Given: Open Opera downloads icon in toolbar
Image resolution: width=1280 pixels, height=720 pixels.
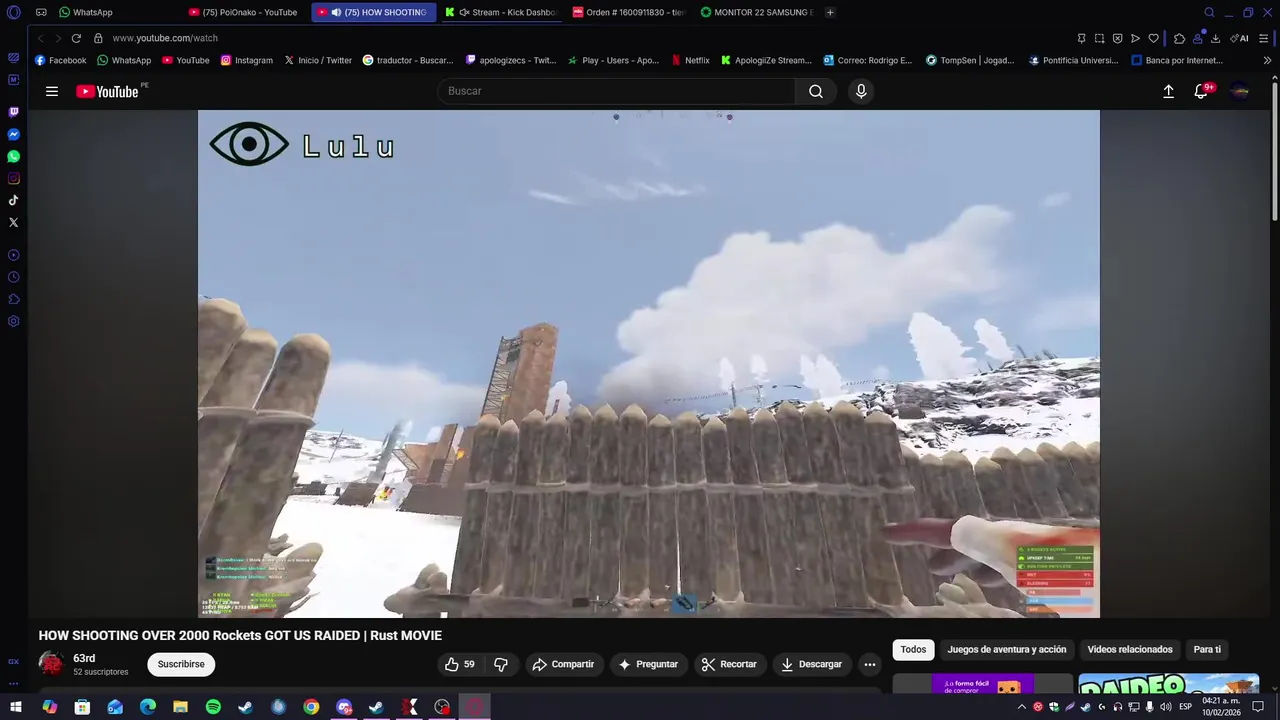Looking at the screenshot, I should point(1215,38).
